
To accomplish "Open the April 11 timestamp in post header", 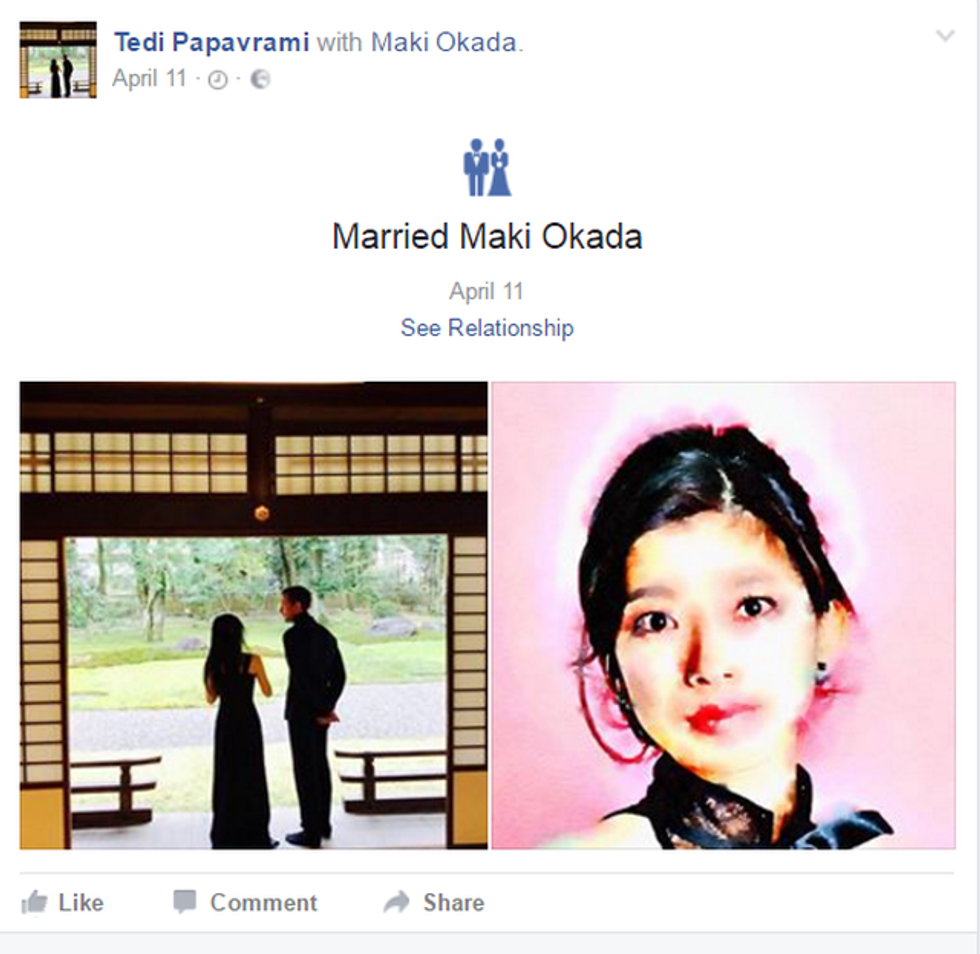I will click(x=150, y=79).
